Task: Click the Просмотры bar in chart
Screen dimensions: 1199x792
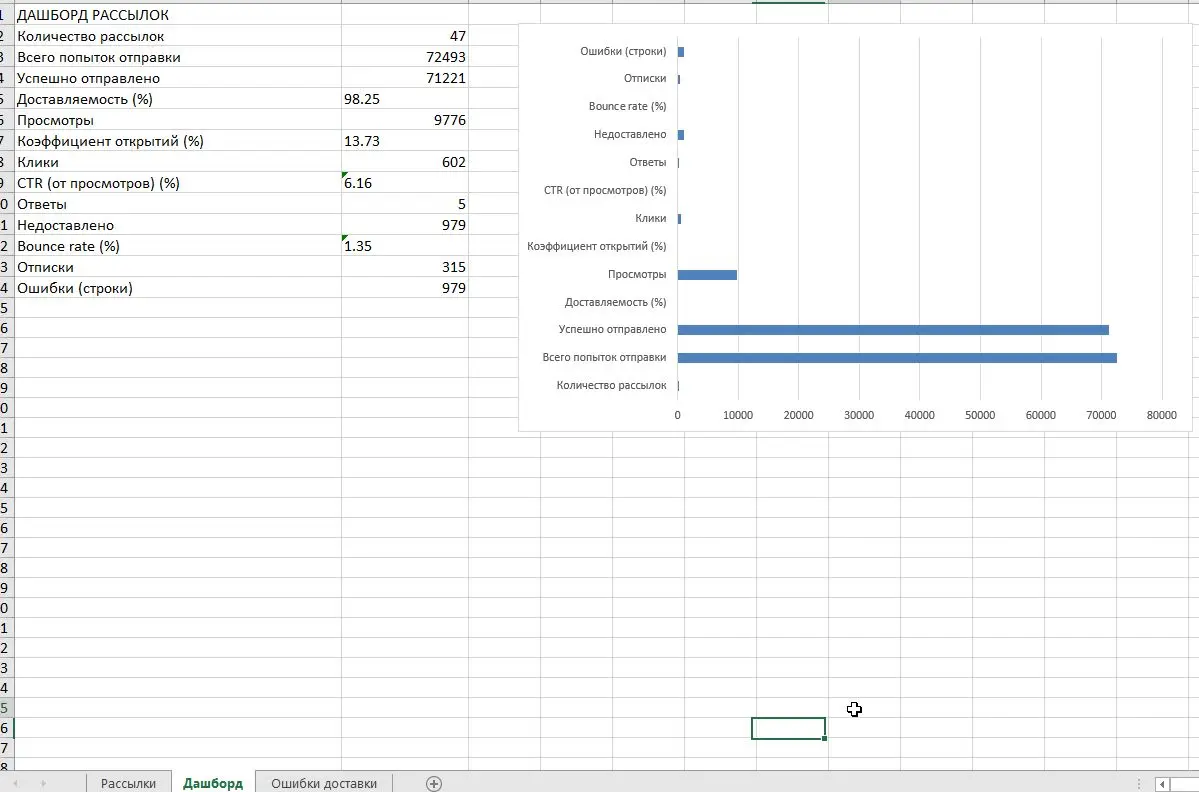Action: tap(707, 274)
